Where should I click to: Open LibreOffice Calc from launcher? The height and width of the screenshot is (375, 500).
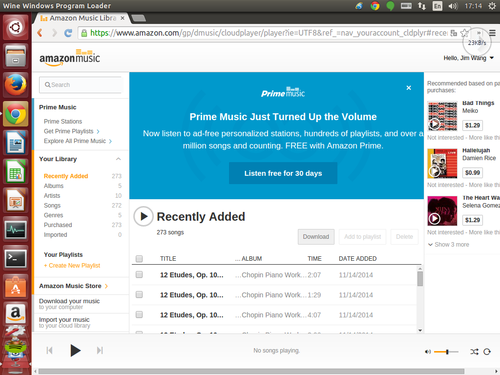coord(15,171)
